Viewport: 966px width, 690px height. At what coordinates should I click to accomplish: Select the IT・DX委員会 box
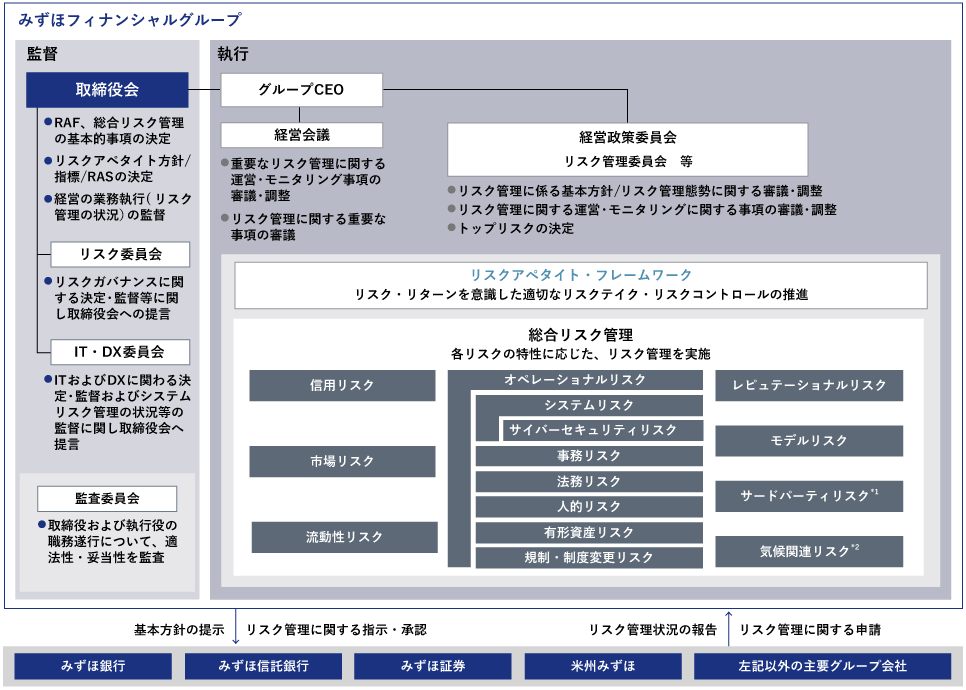tap(120, 352)
